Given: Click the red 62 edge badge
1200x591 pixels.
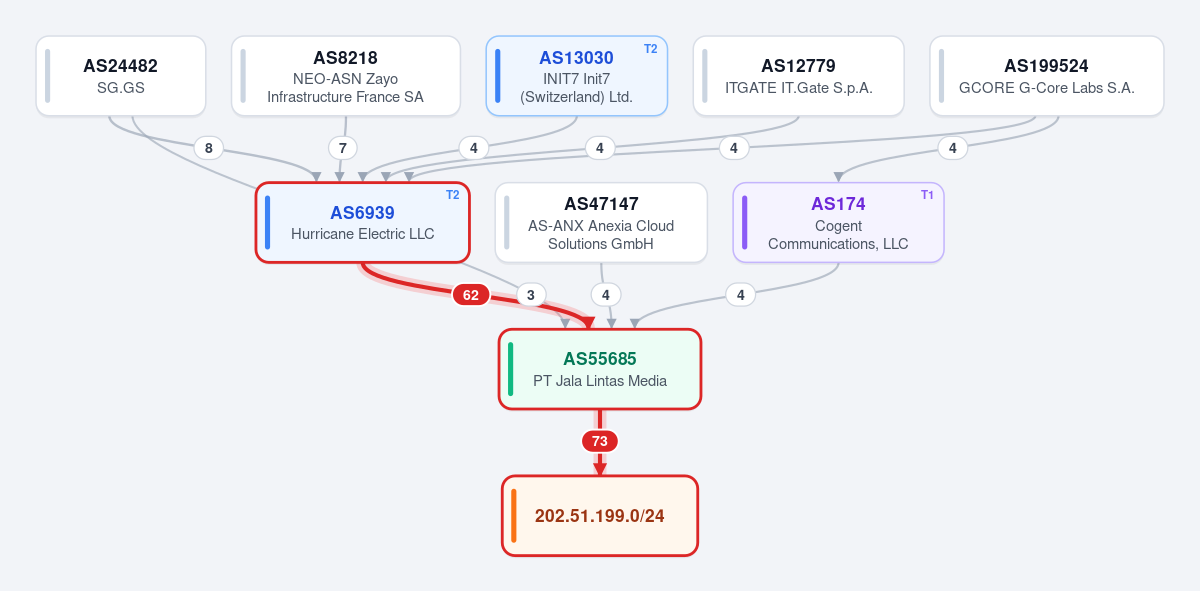Looking at the screenshot, I should click(x=471, y=295).
